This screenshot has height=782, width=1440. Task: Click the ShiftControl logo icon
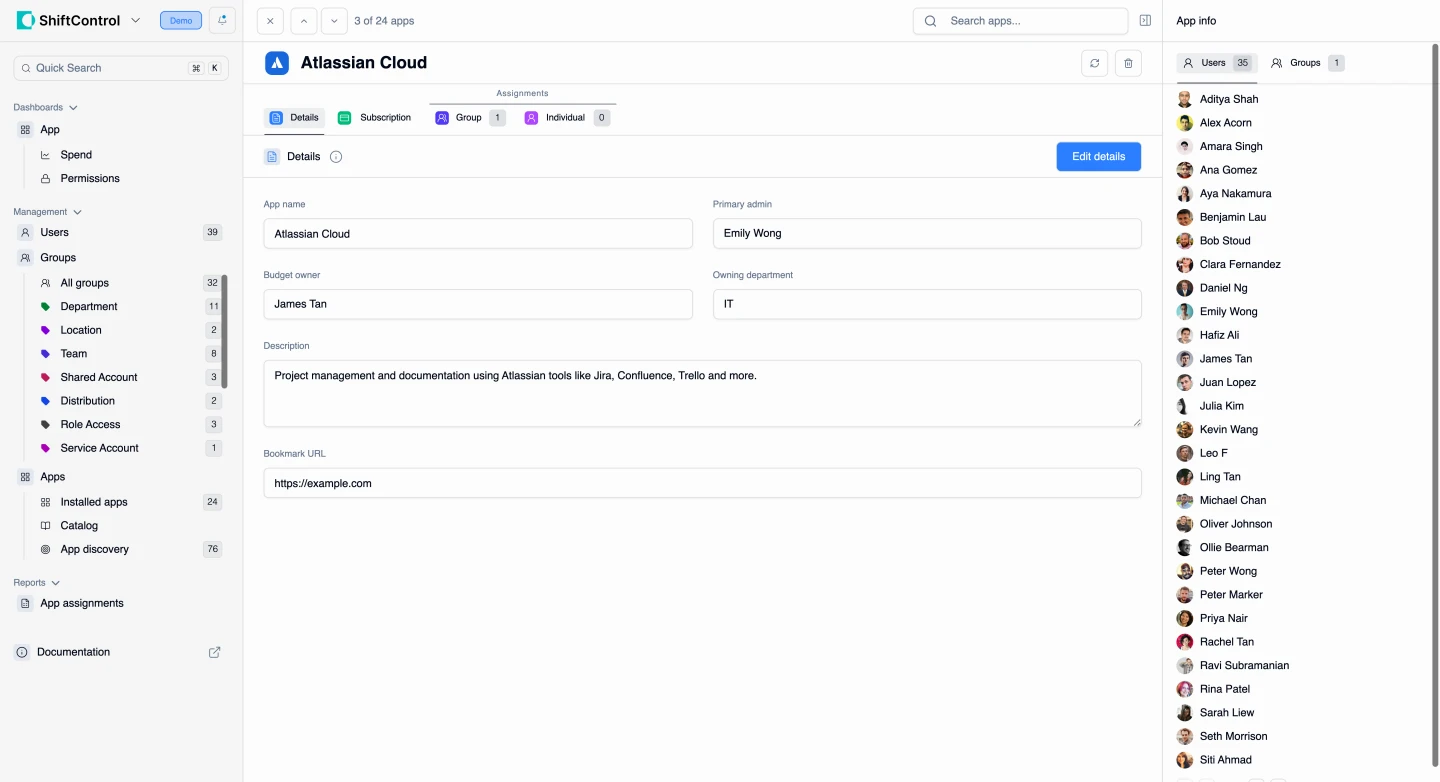(x=25, y=20)
